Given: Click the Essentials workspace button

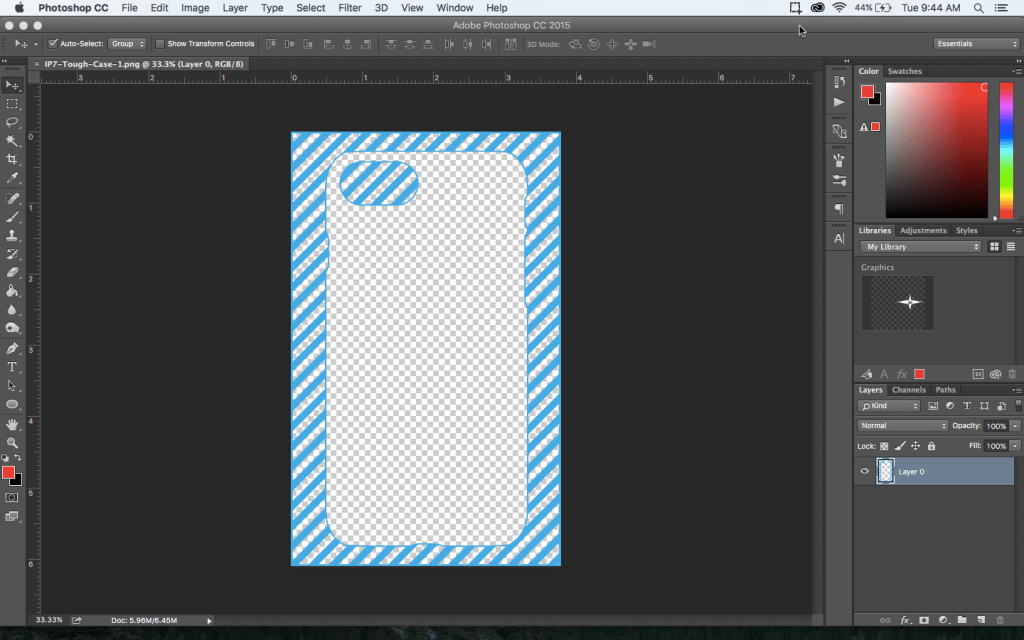Looking at the screenshot, I should (x=976, y=43).
